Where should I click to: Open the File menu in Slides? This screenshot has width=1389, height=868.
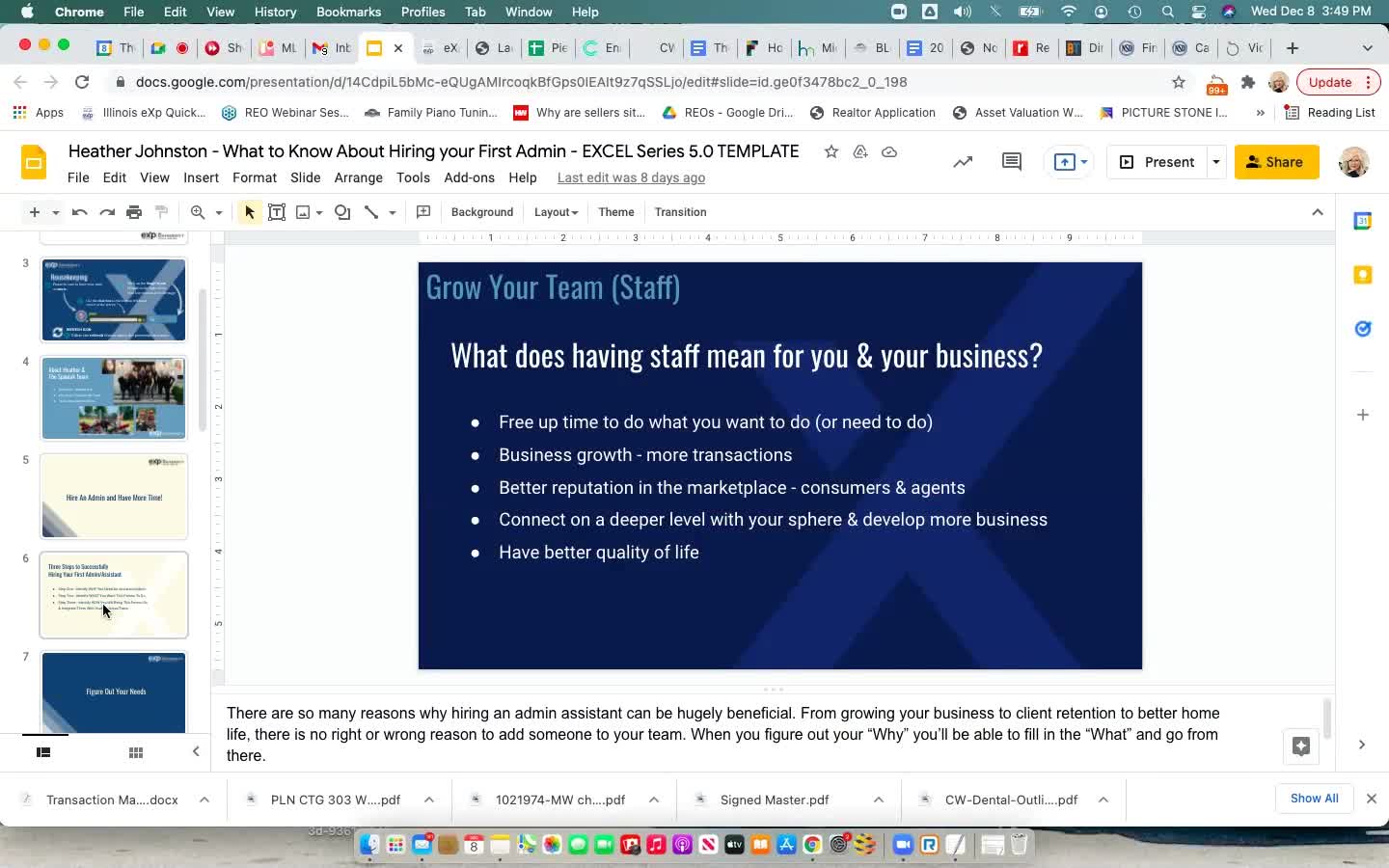point(78,177)
